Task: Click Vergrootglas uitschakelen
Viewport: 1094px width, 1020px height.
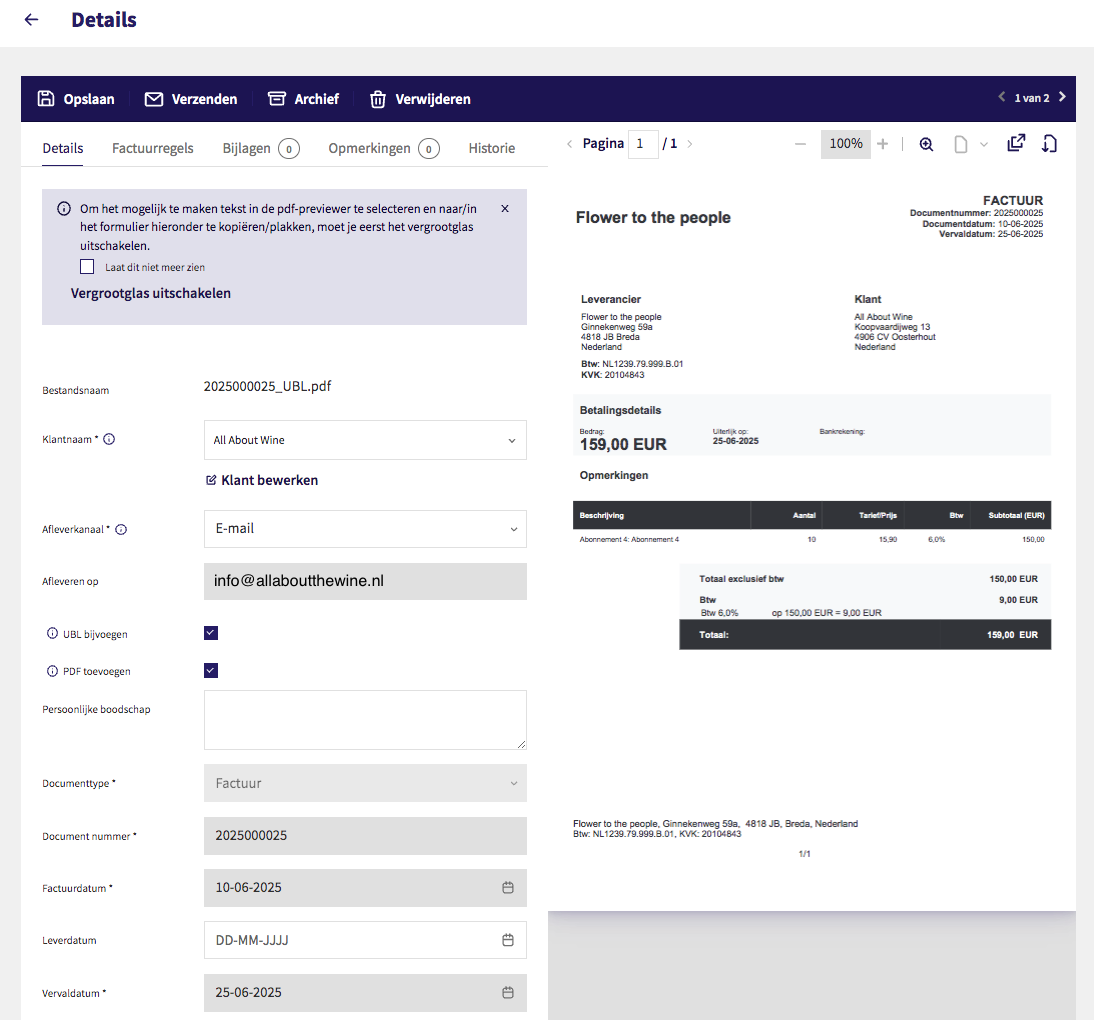Action: click(x=151, y=293)
